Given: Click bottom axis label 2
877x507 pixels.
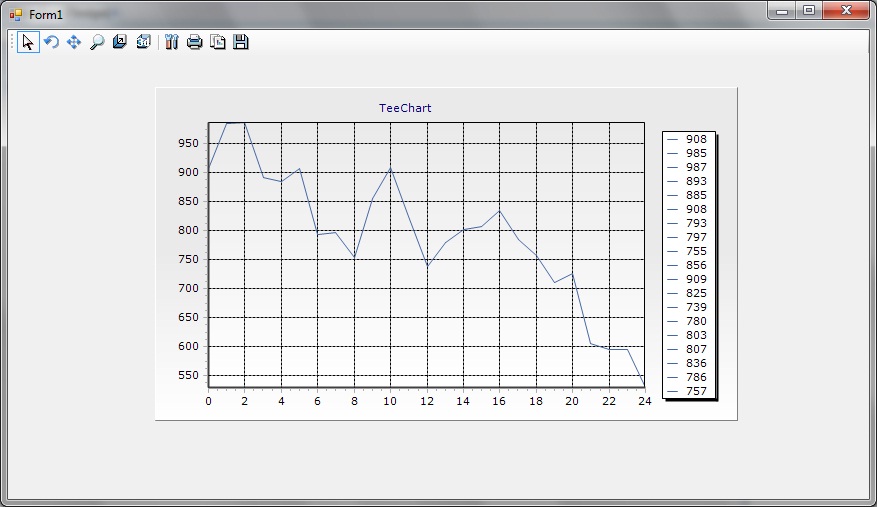Looking at the screenshot, I should (x=244, y=401).
